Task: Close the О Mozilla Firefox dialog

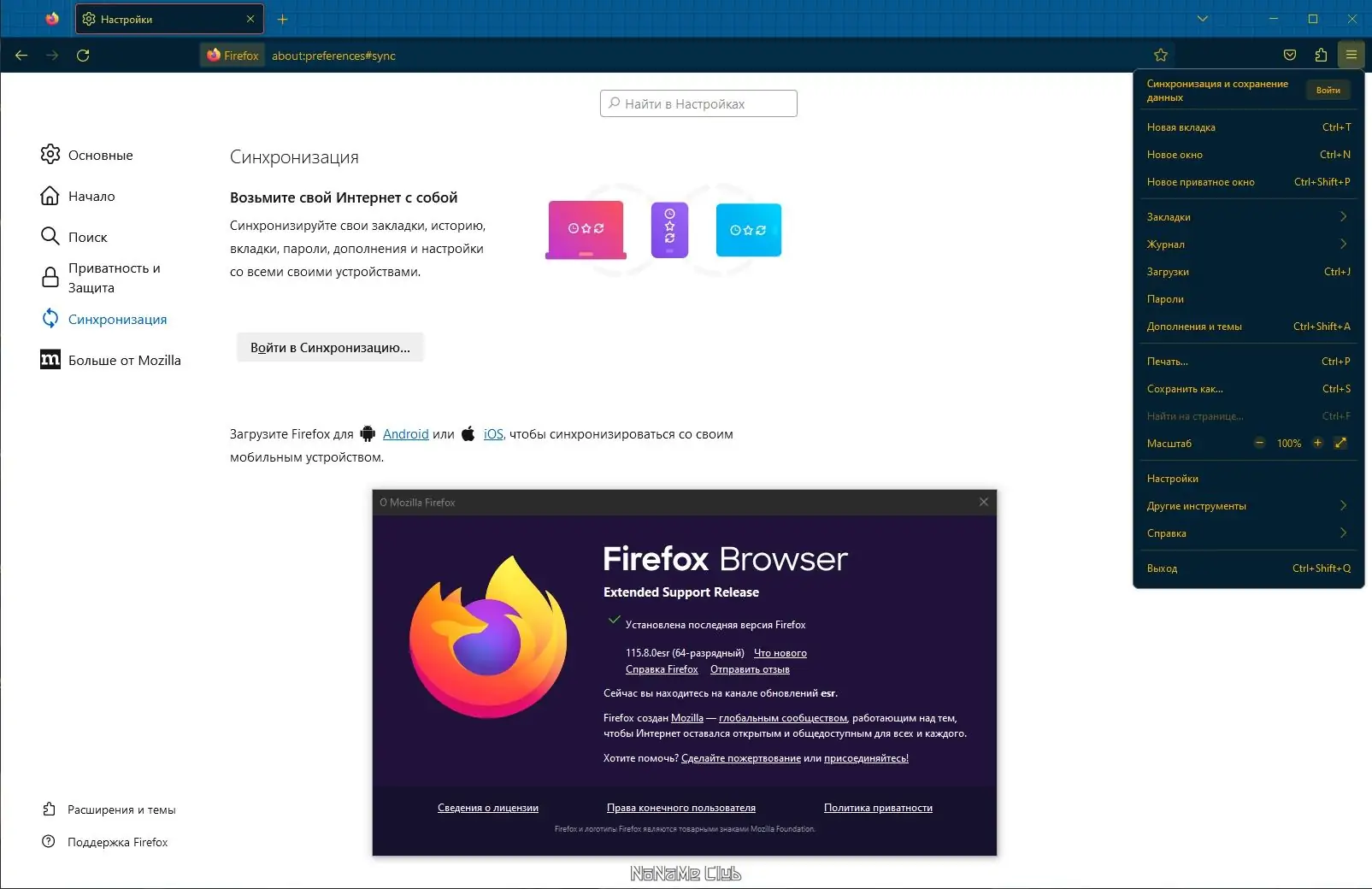Action: [984, 503]
